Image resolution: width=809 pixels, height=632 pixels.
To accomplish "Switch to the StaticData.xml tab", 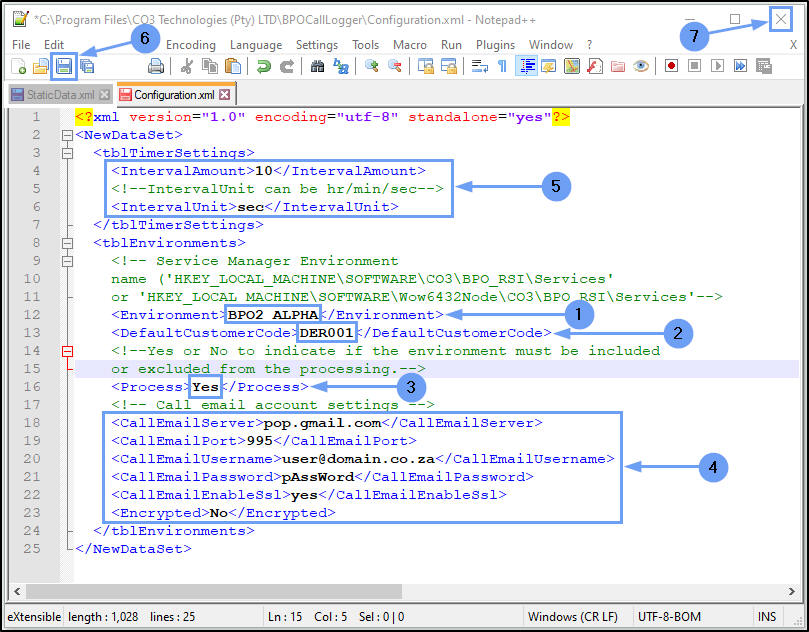I will (x=59, y=95).
